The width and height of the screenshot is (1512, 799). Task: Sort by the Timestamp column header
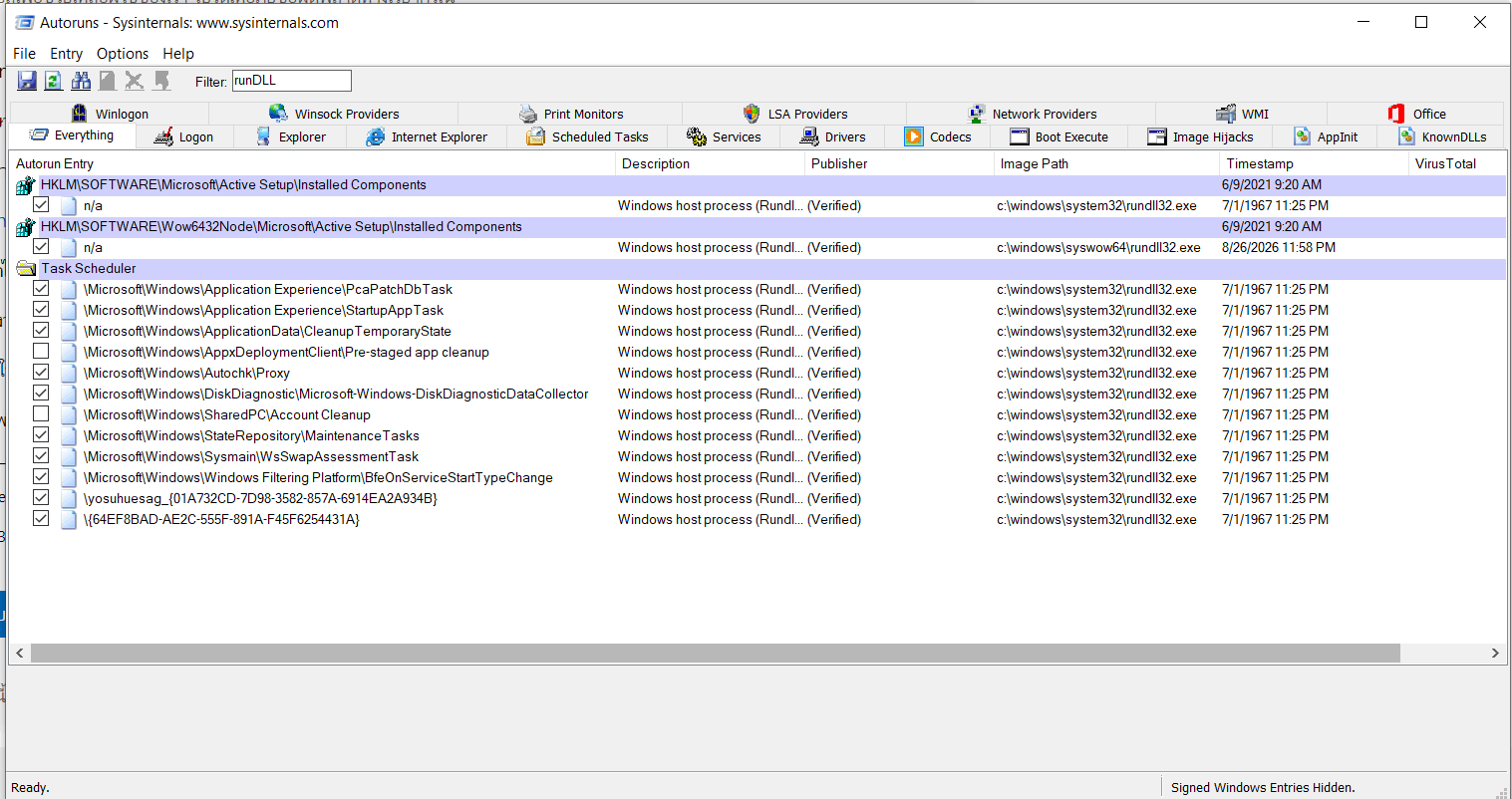point(1314,163)
